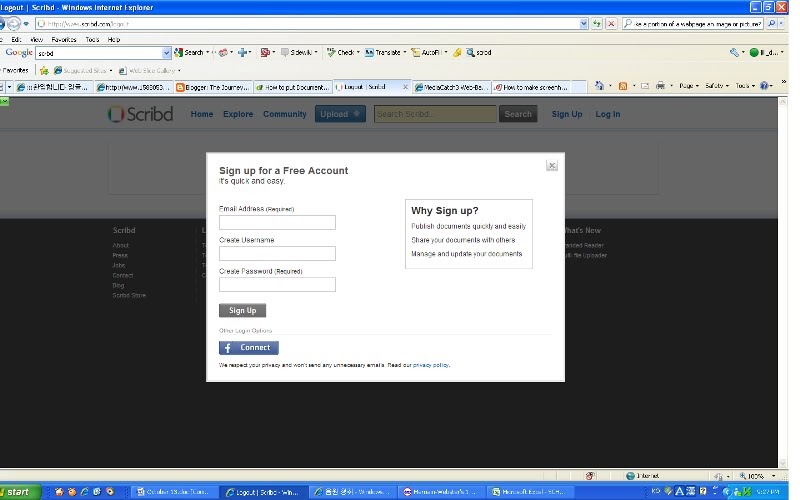
Task: Click the Translate button in Google Toolbar
Action: [383, 52]
